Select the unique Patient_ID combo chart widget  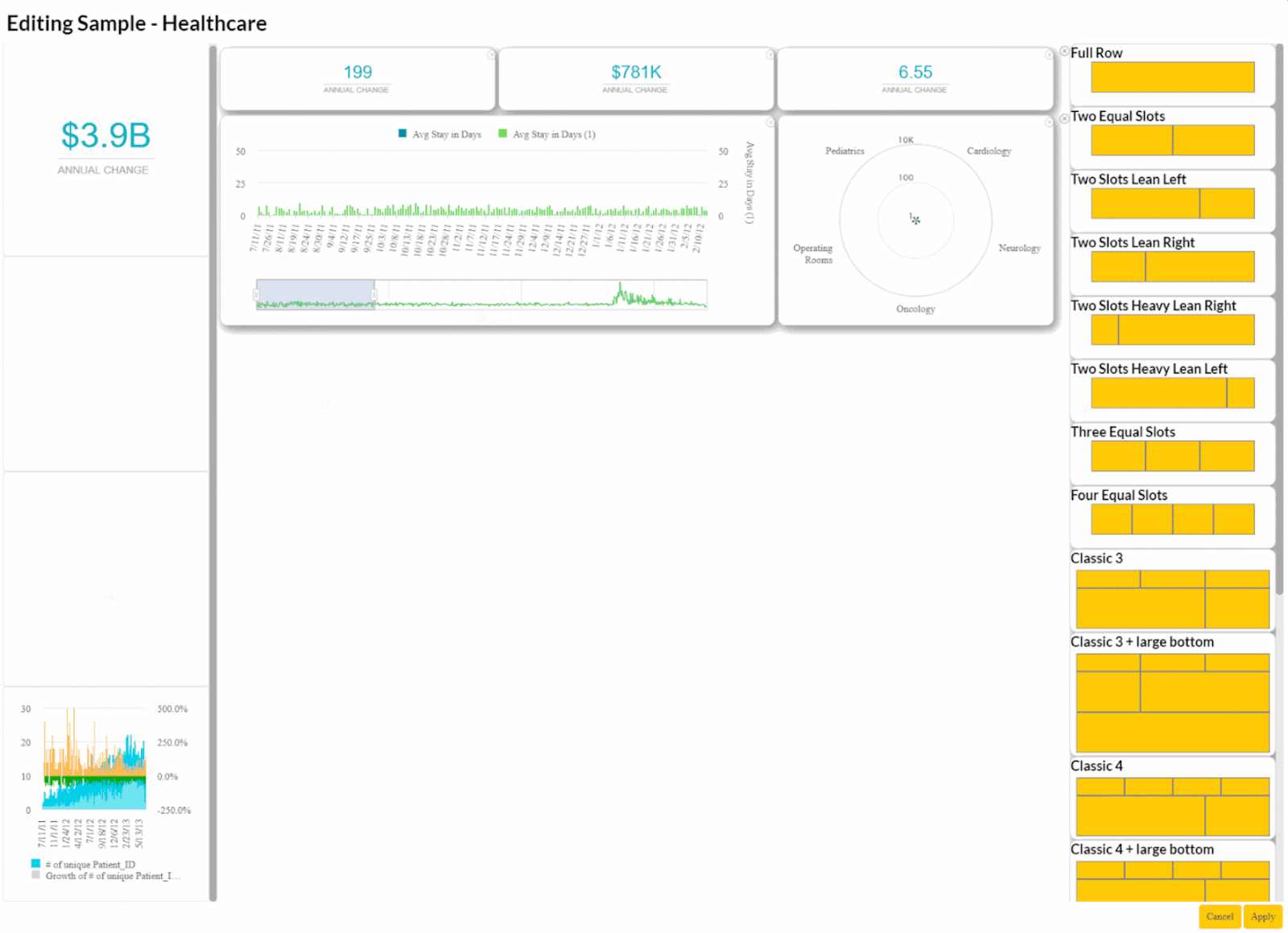(105, 794)
